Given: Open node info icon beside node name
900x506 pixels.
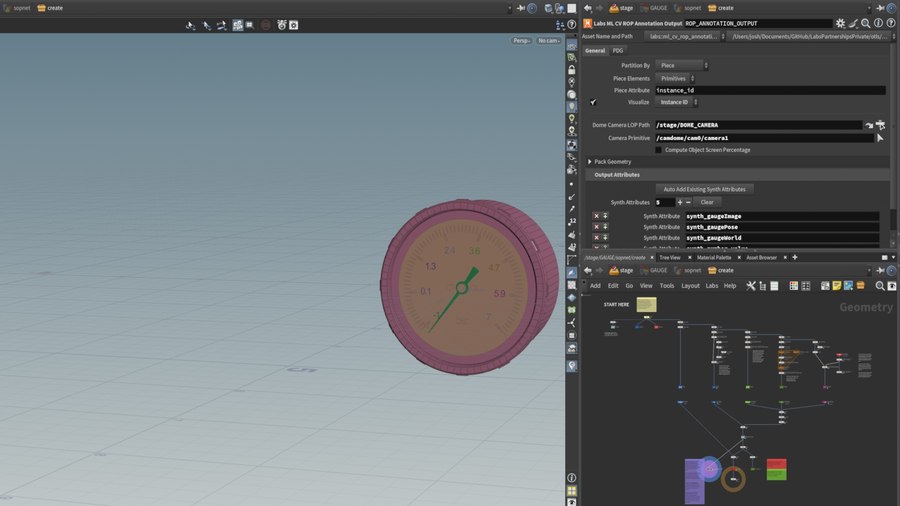Looking at the screenshot, I should coord(878,23).
